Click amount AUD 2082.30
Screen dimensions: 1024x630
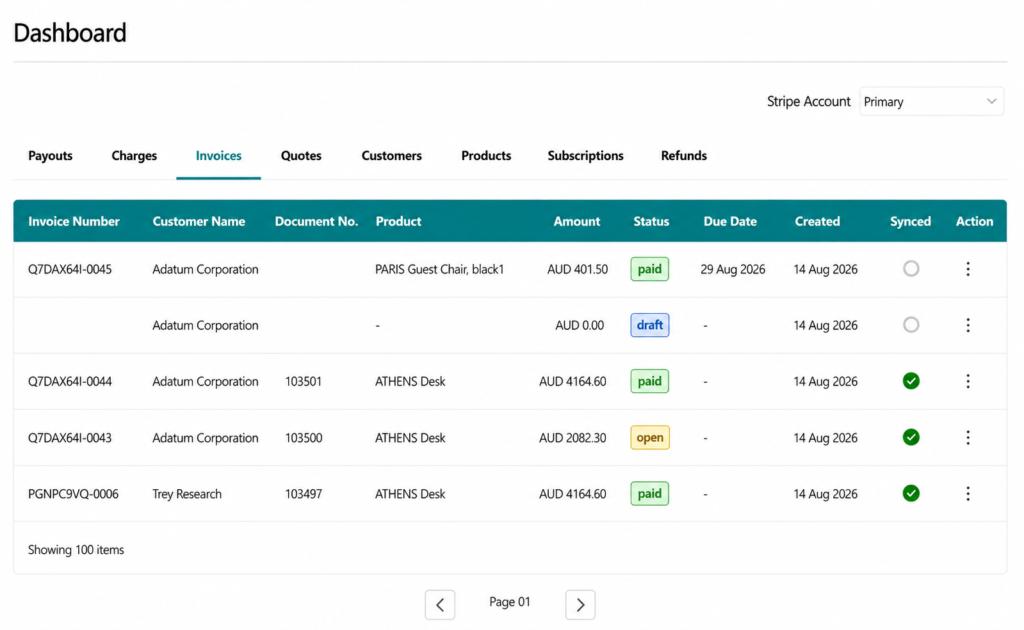(572, 437)
